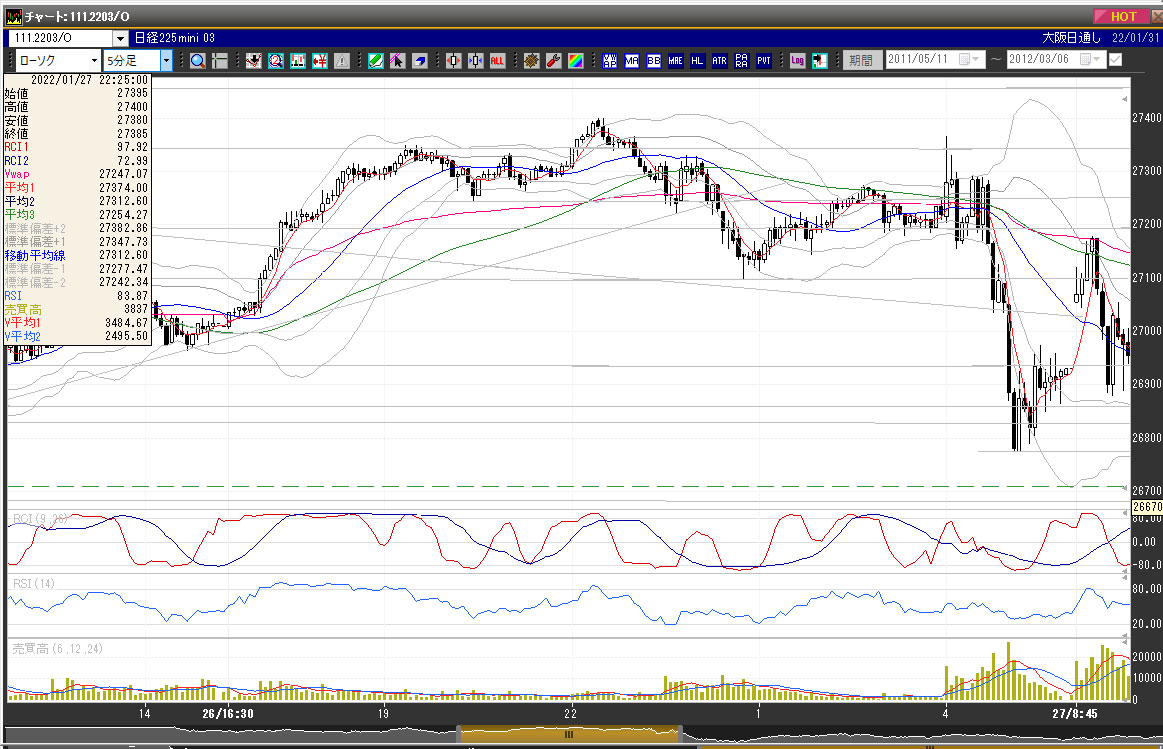Viewport: 1163px width, 749px height.
Task: Open the start date 2011/05/11 calendar picker
Action: 965,60
